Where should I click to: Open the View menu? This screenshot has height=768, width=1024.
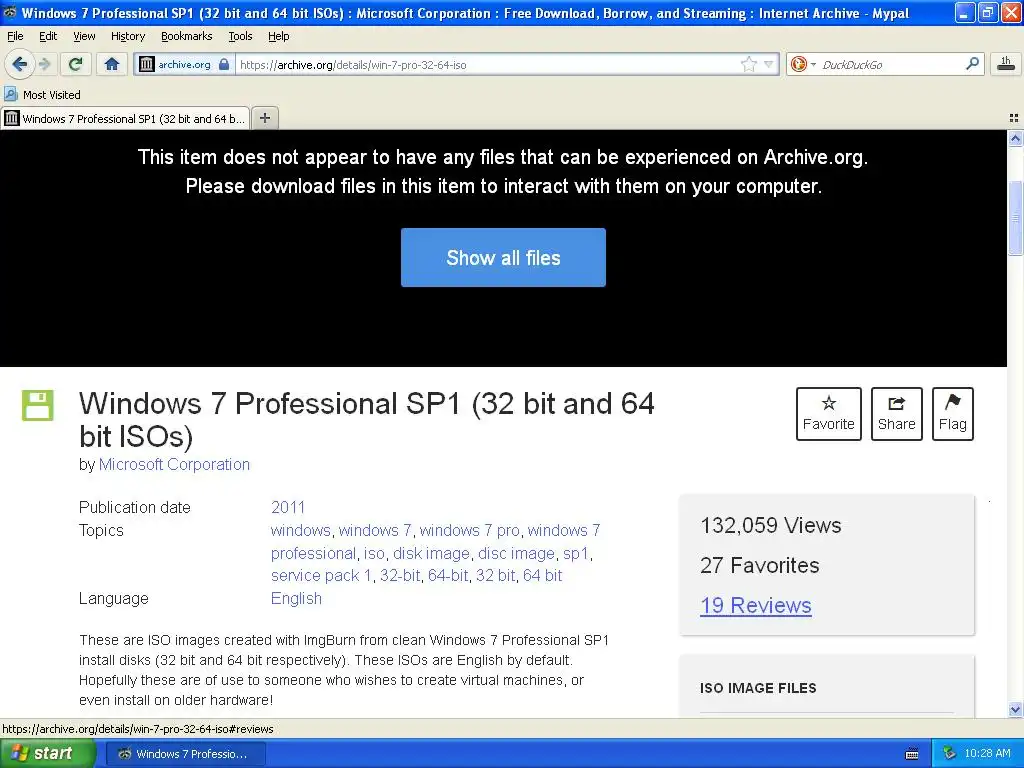[84, 36]
